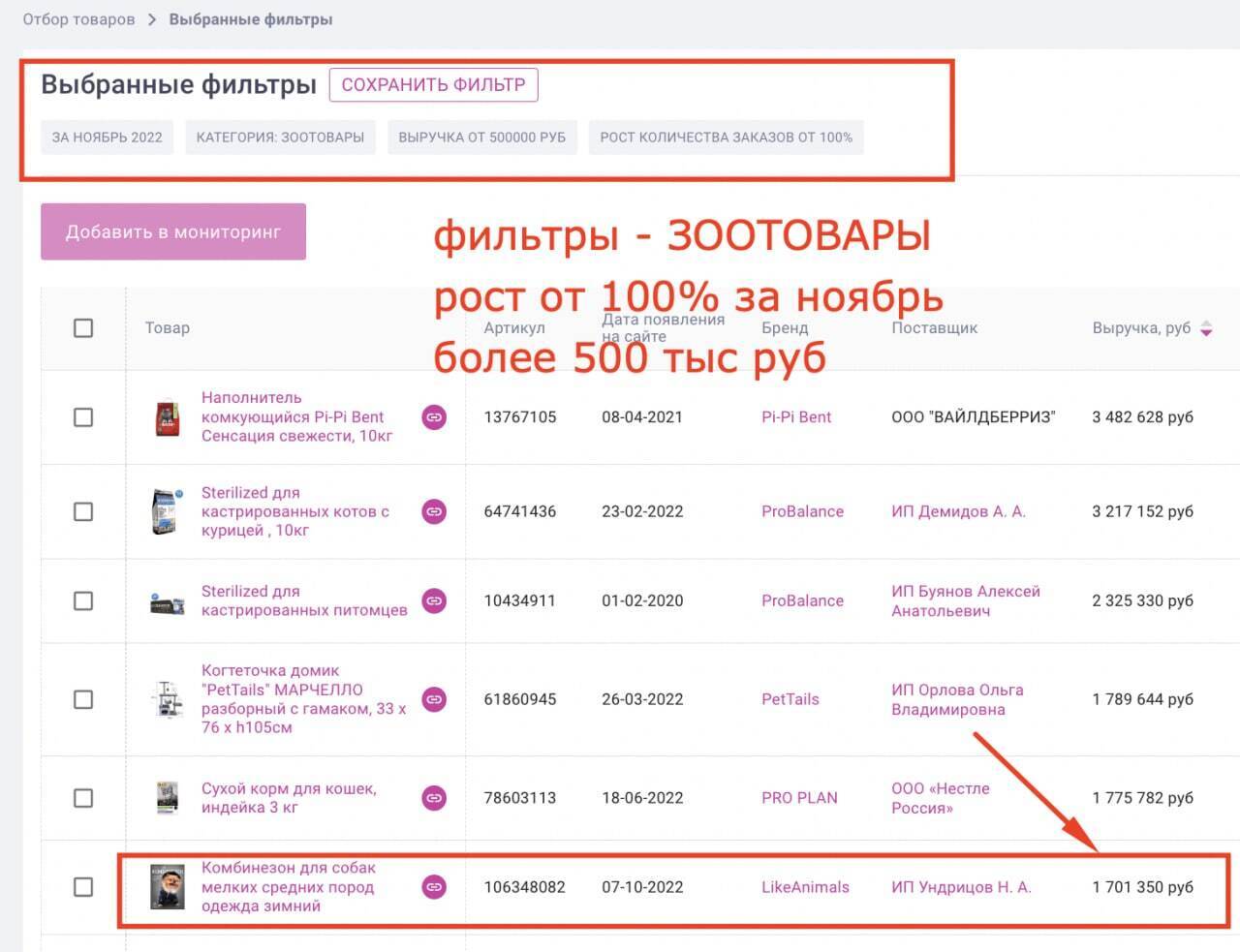1240x952 pixels.
Task: Open supplier ИП Демидов А. А.
Action: (958, 511)
